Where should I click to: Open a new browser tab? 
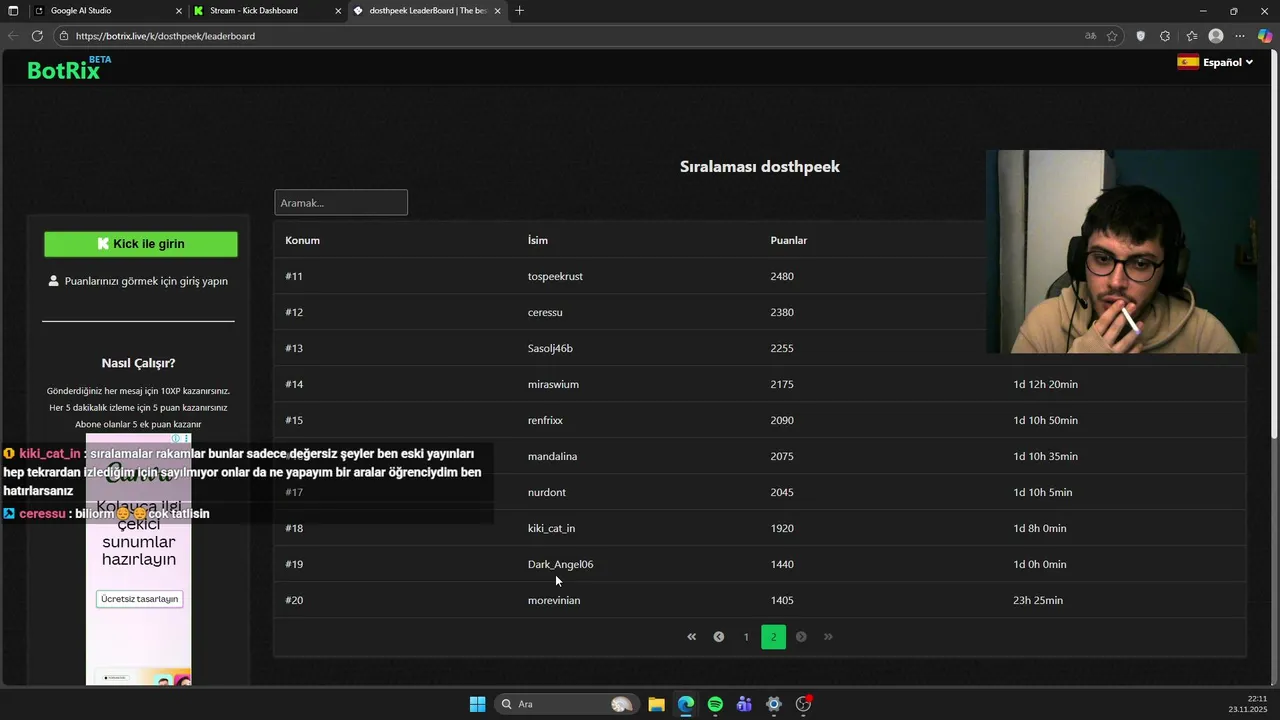tap(519, 11)
